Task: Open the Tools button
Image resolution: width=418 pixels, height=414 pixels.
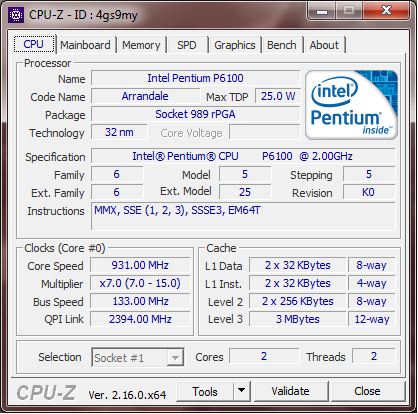Action: (205, 392)
